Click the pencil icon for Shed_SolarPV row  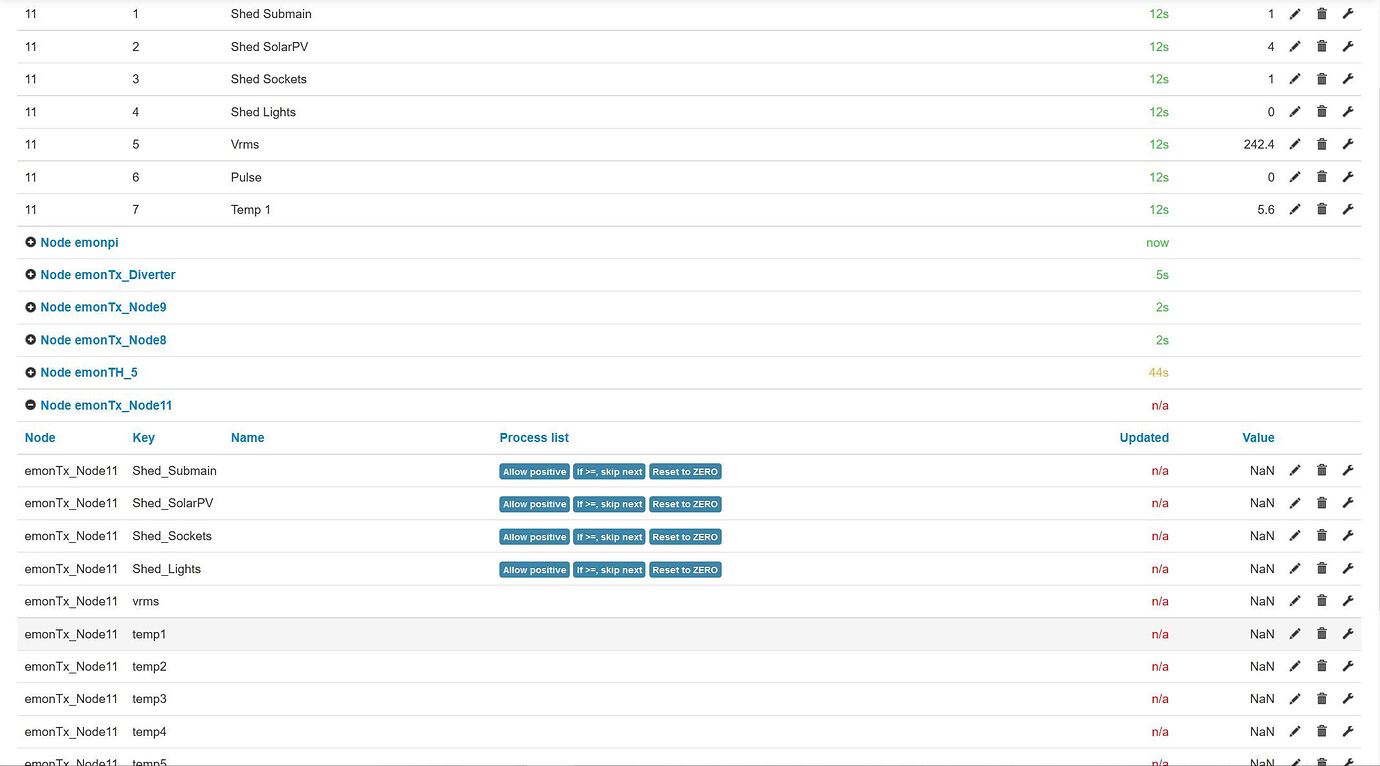pos(1295,502)
